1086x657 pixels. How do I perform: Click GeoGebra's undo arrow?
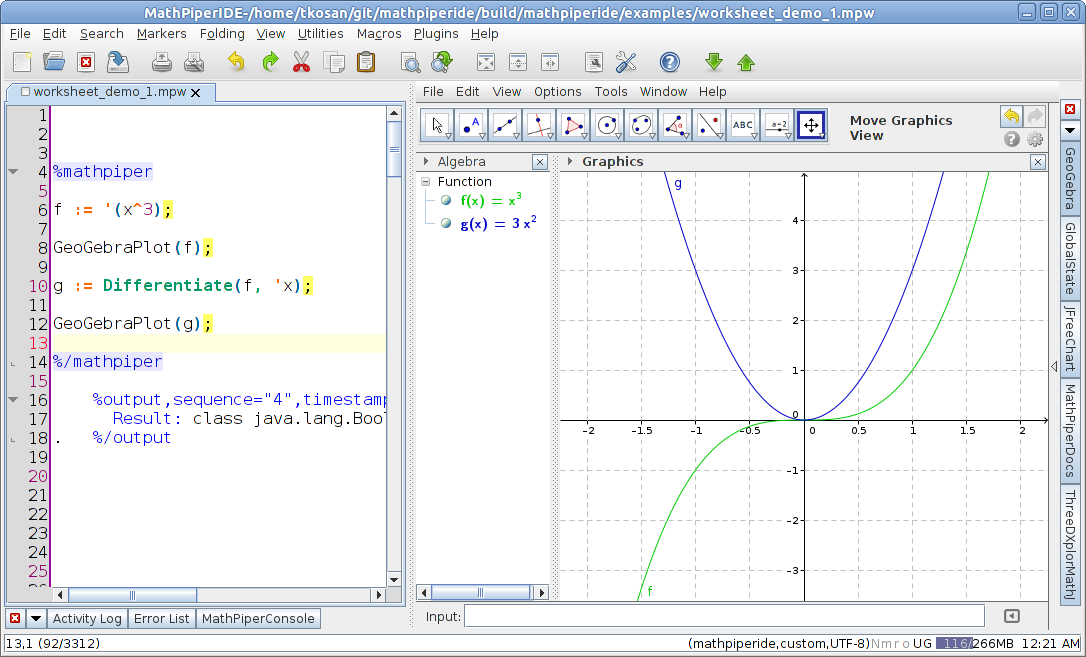(1010, 117)
